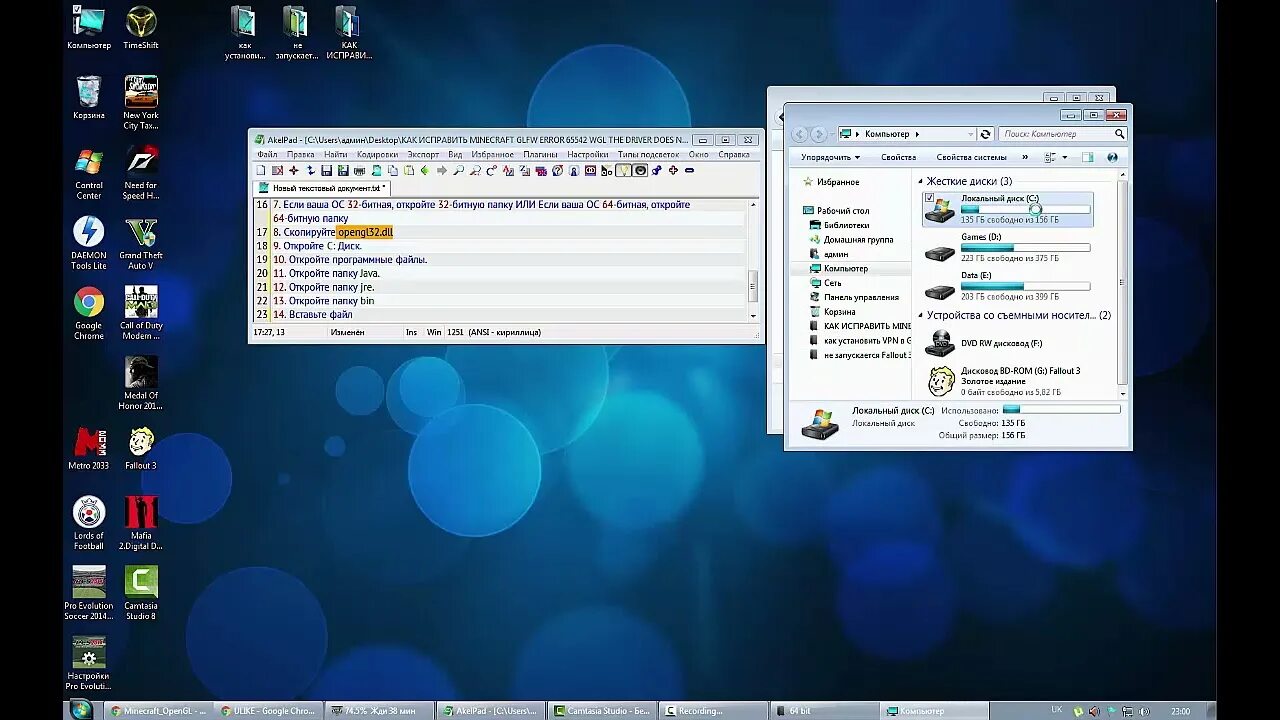The height and width of the screenshot is (720, 1280).
Task: Click the AkelPad vertical scrollbar
Action: (x=753, y=259)
